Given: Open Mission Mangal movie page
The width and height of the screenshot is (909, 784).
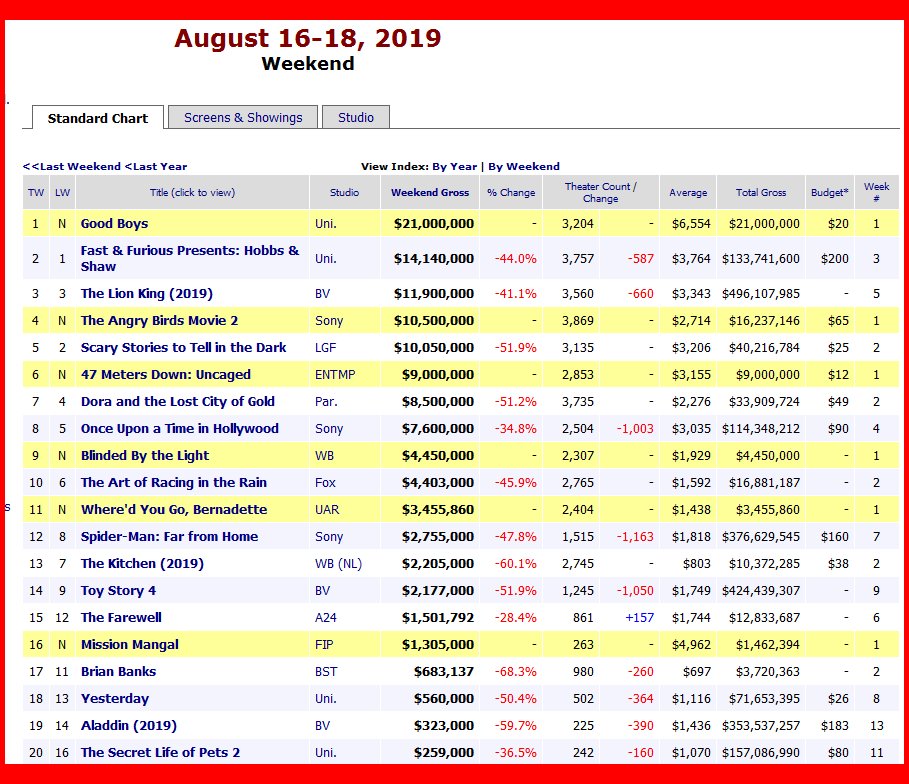Looking at the screenshot, I should click(129, 645).
